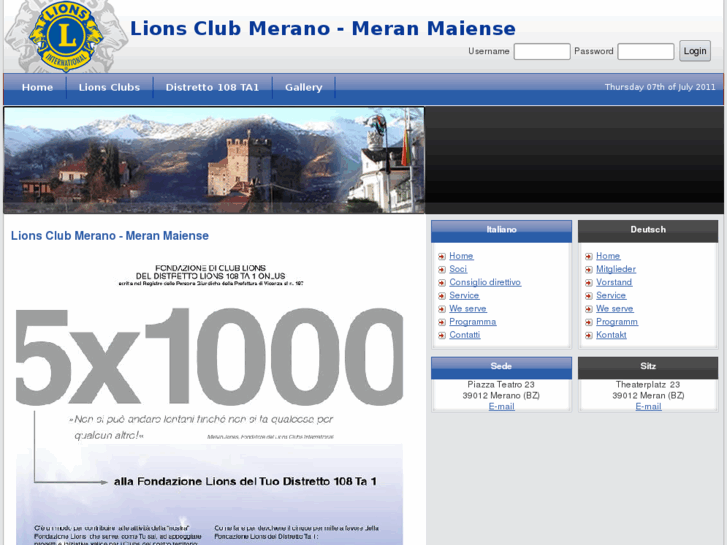Screen dimensions: 727x545
Task: Click the Lions International logo
Action: [x=66, y=36]
